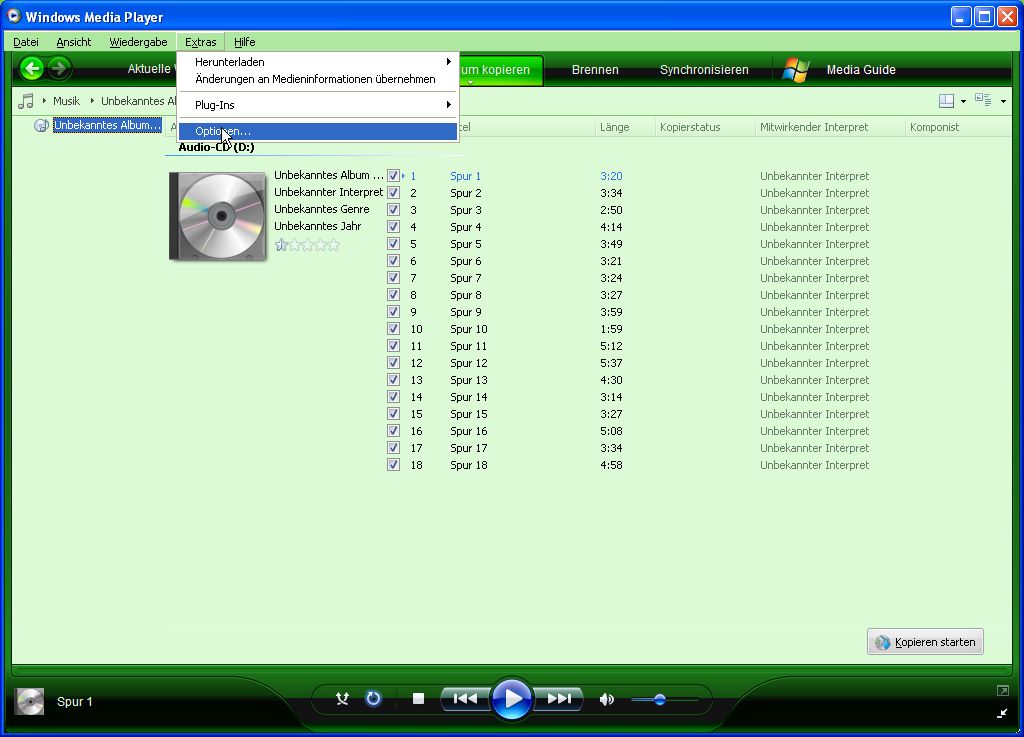Click the view options icon
The image size is (1024, 737).
(x=983, y=100)
